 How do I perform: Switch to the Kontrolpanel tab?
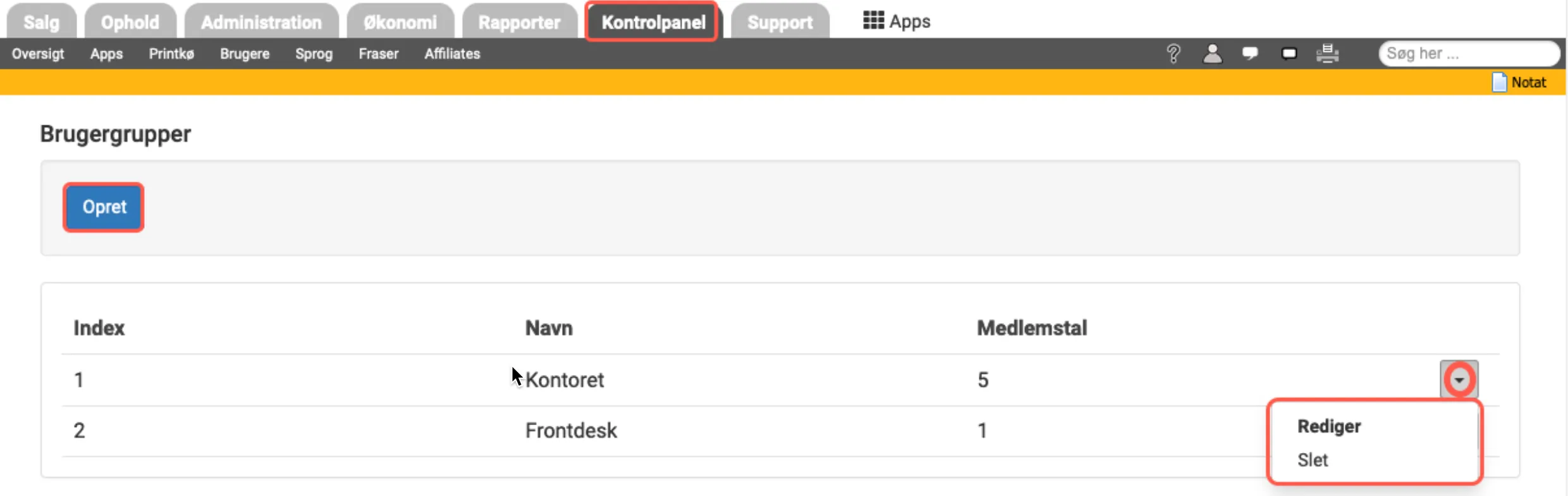(653, 23)
